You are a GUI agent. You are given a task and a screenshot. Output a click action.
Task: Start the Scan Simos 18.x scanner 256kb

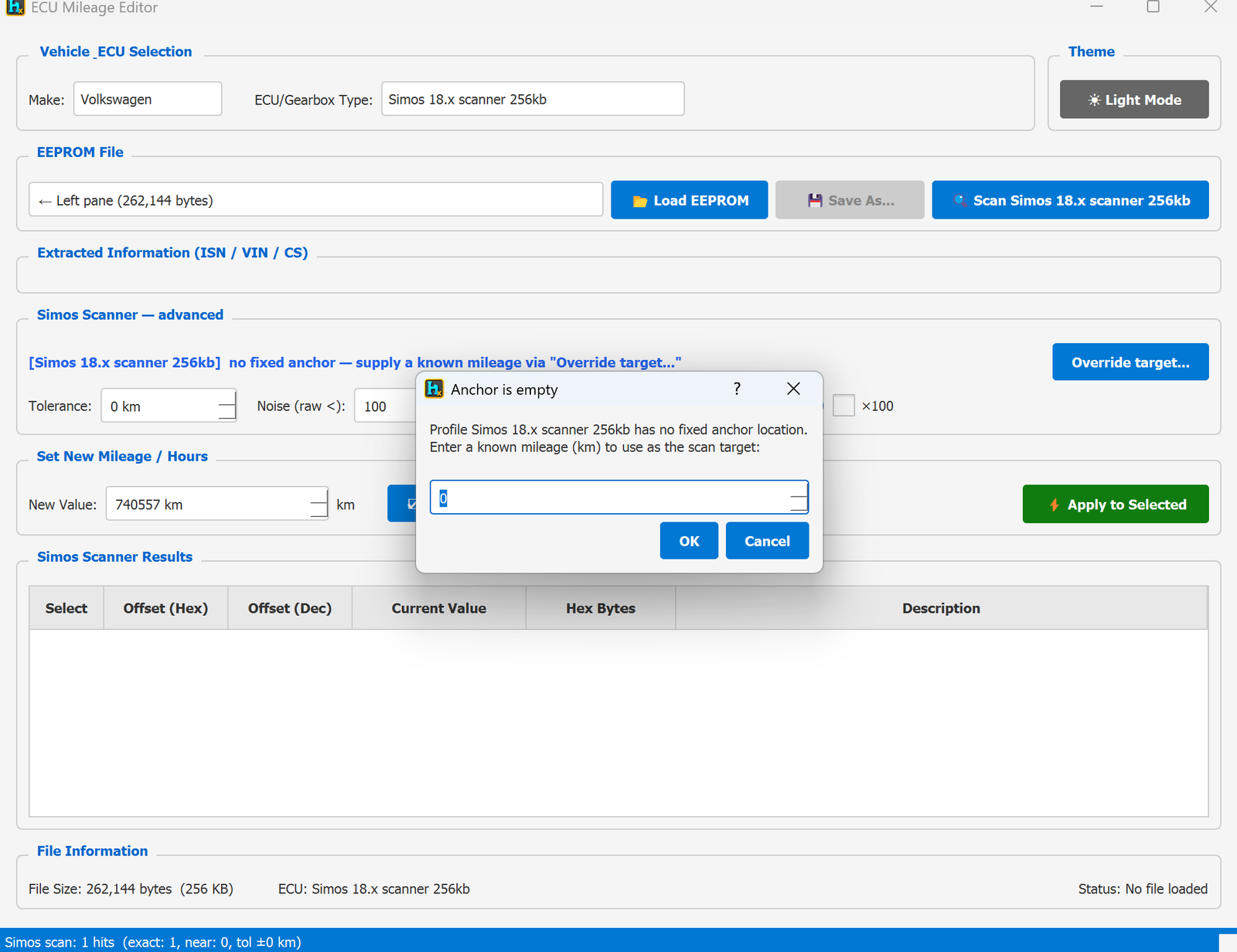click(x=1070, y=200)
